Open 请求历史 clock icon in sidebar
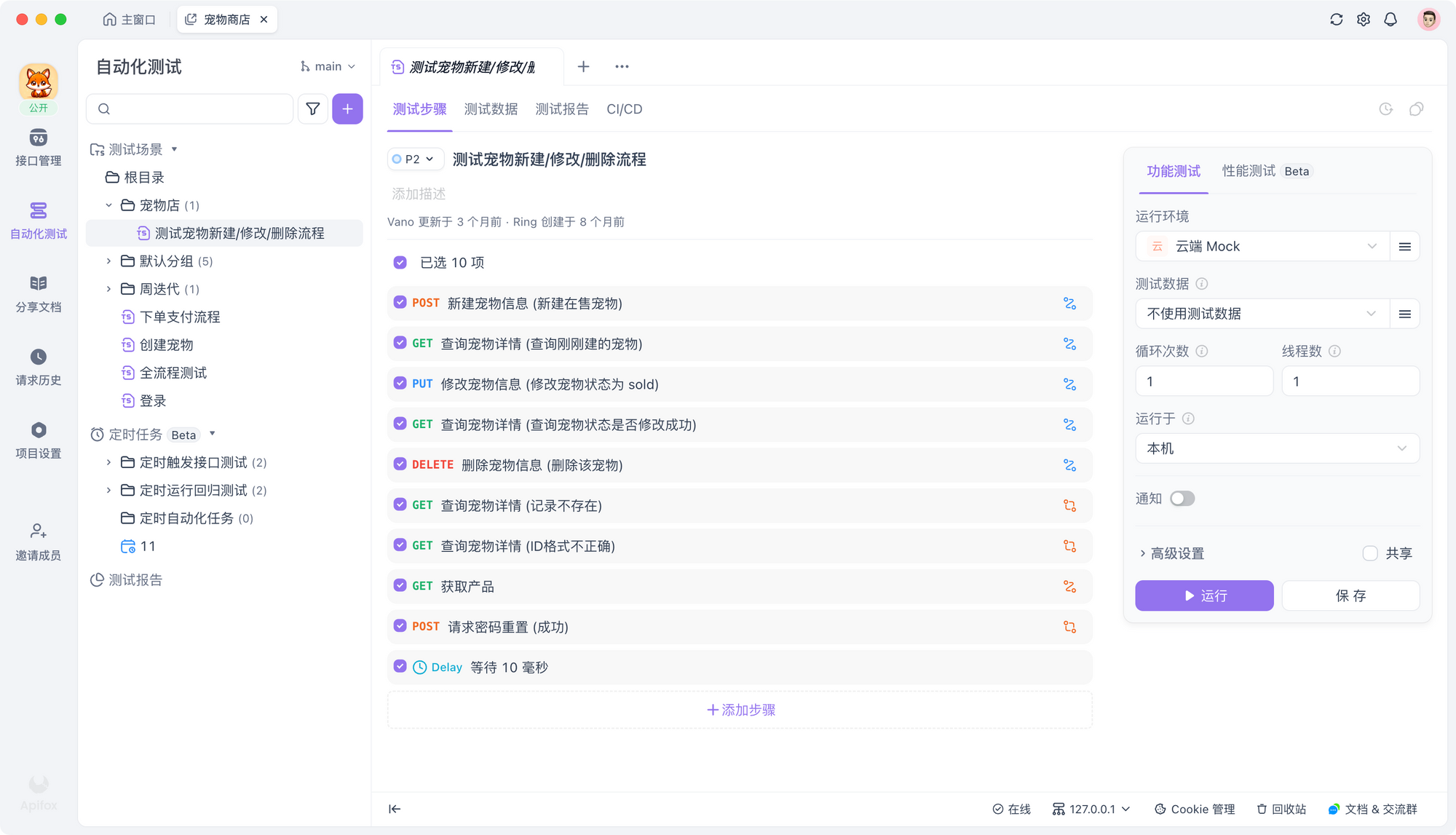The image size is (1456, 835). pyautogui.click(x=38, y=357)
